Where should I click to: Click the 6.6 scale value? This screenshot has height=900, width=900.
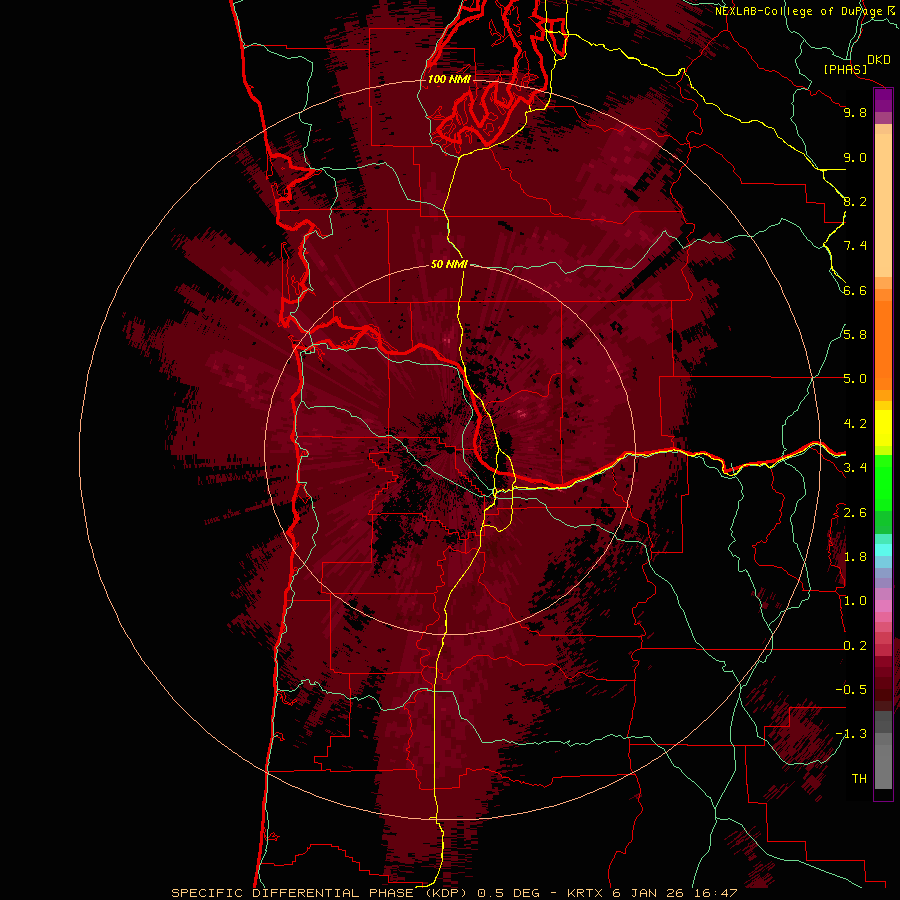pos(855,290)
